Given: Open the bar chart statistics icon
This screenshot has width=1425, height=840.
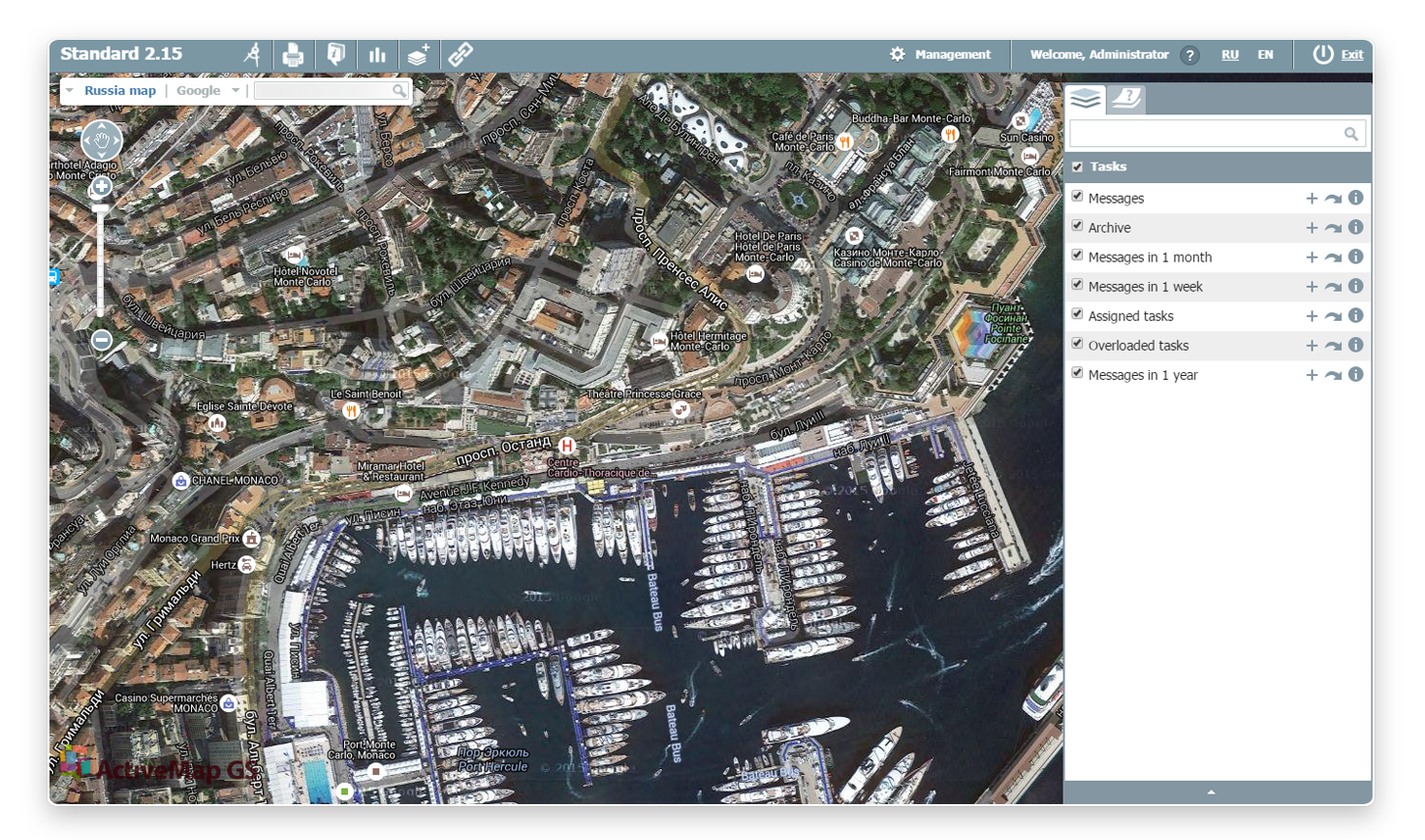Looking at the screenshot, I should pos(377,55).
